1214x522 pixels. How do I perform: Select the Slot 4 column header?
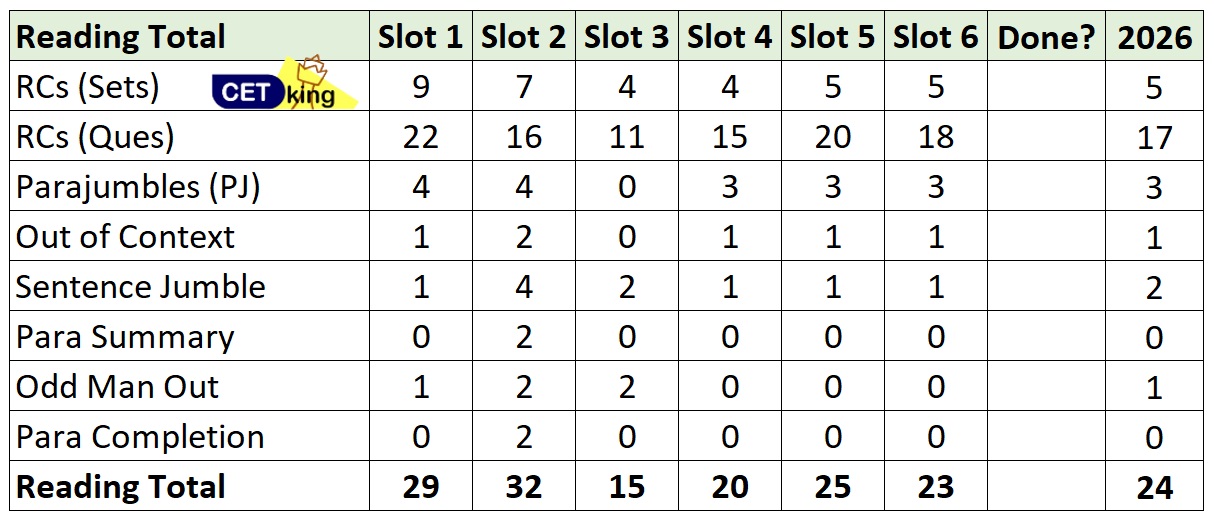730,38
